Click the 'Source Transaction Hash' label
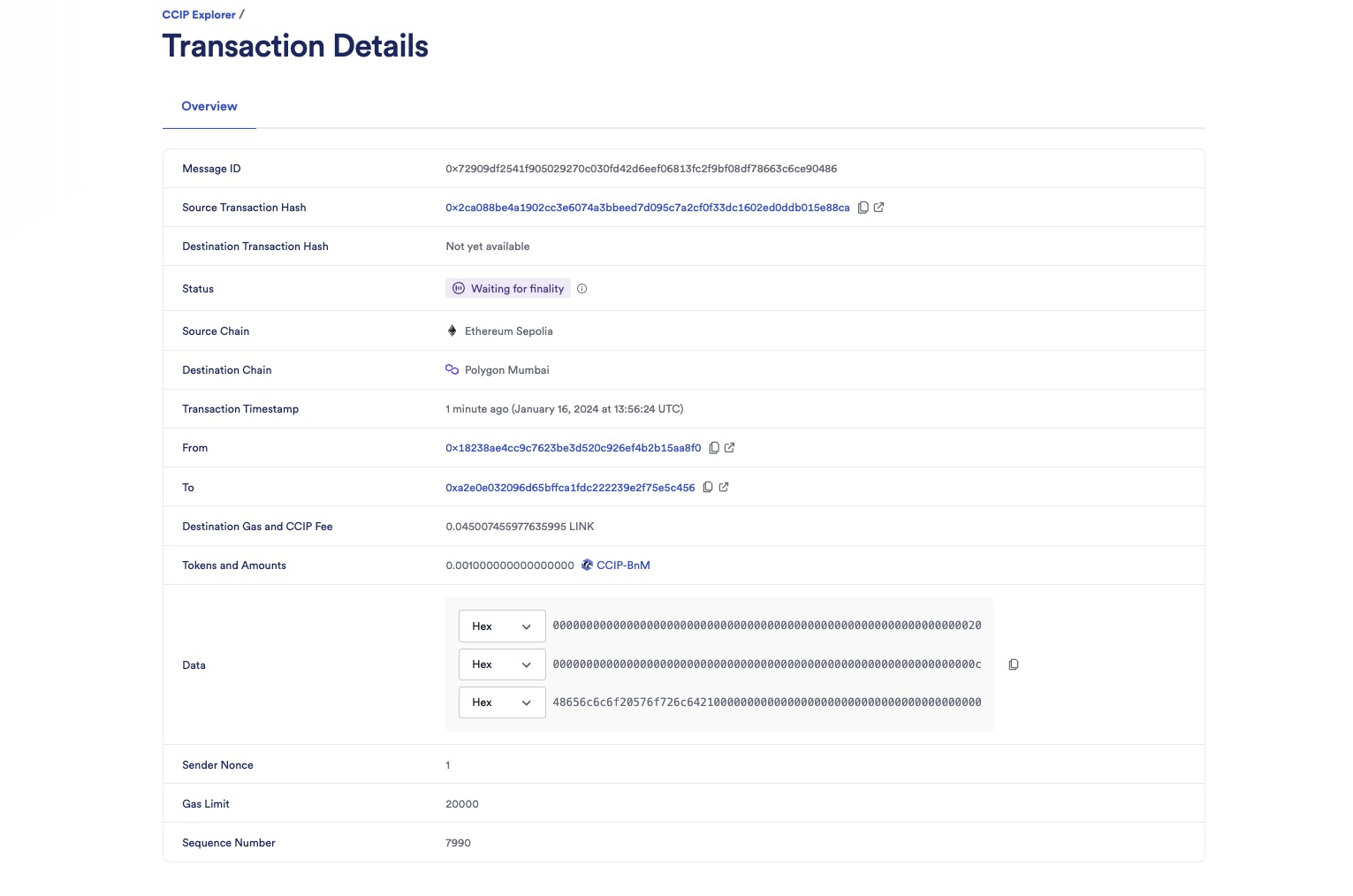 tap(244, 208)
